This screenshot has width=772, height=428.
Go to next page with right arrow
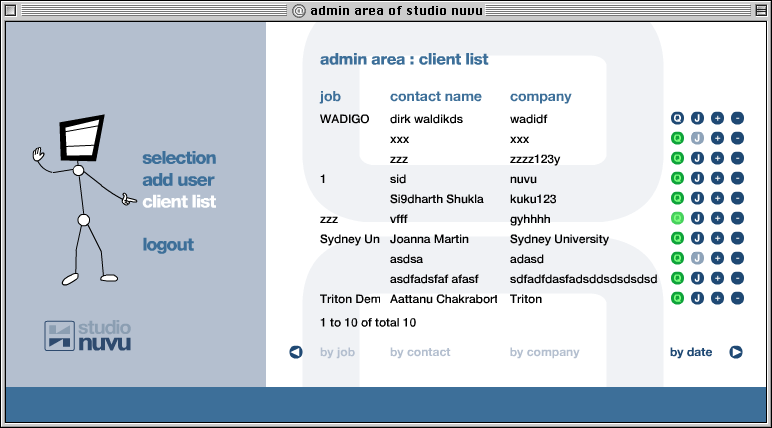736,352
